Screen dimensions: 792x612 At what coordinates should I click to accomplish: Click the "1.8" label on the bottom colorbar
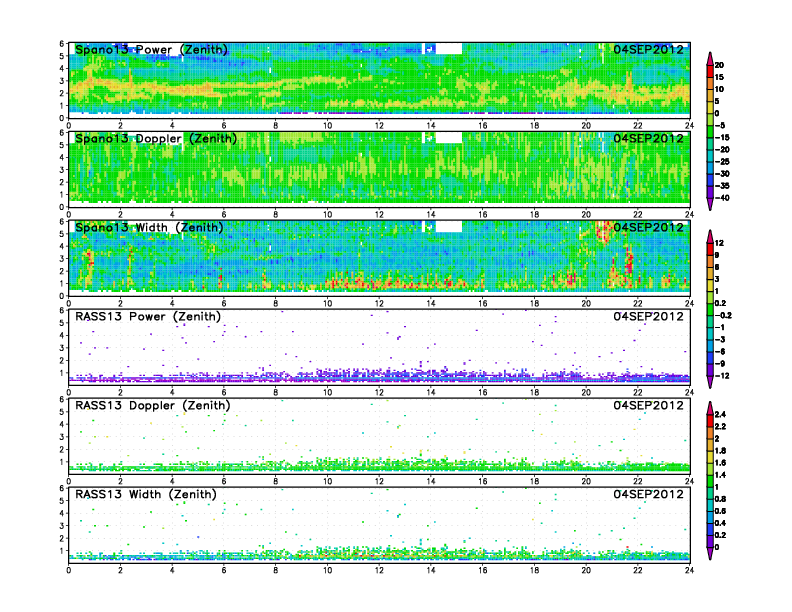click(720, 450)
